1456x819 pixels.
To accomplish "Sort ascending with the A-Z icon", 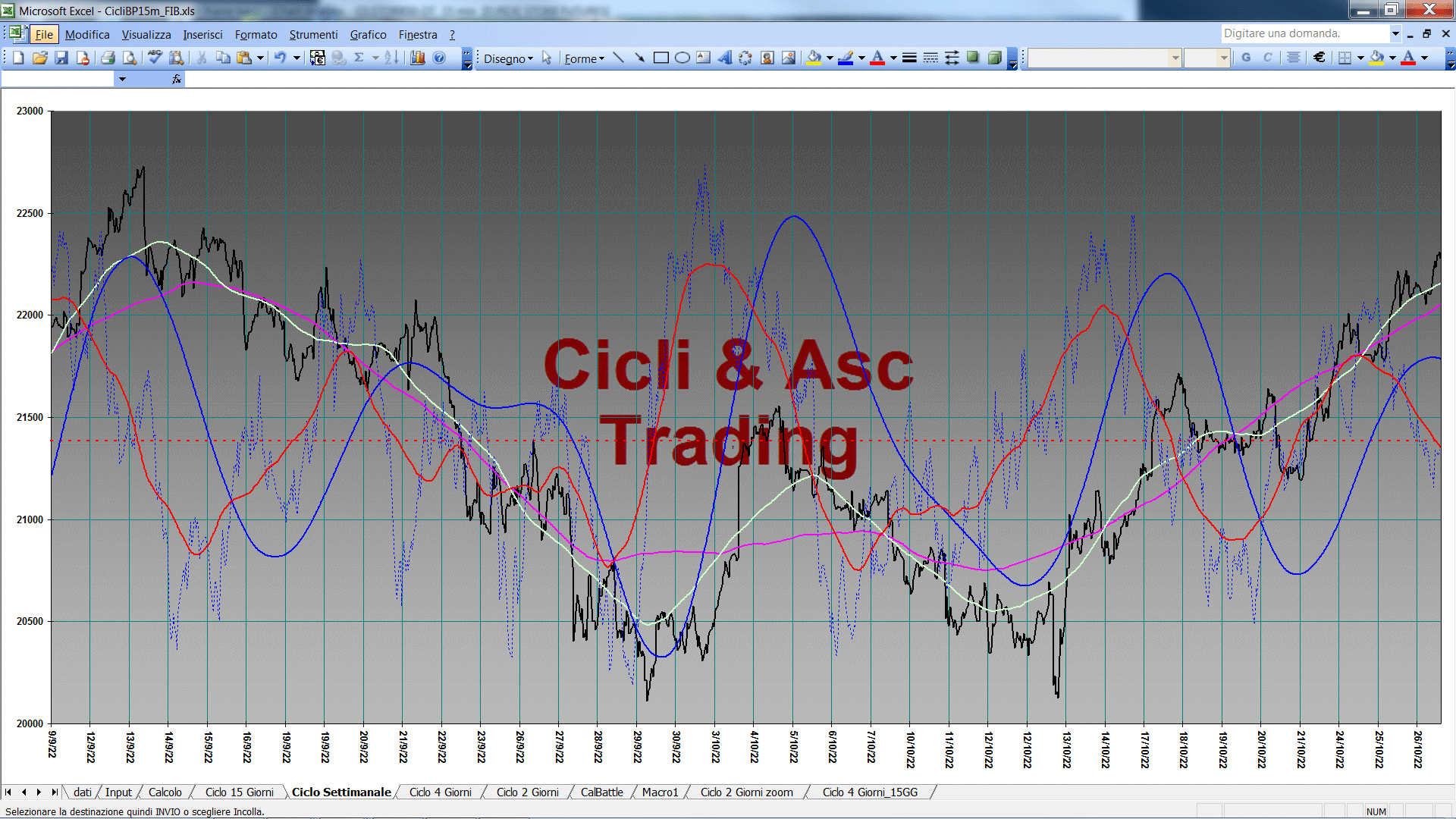I will (391, 58).
